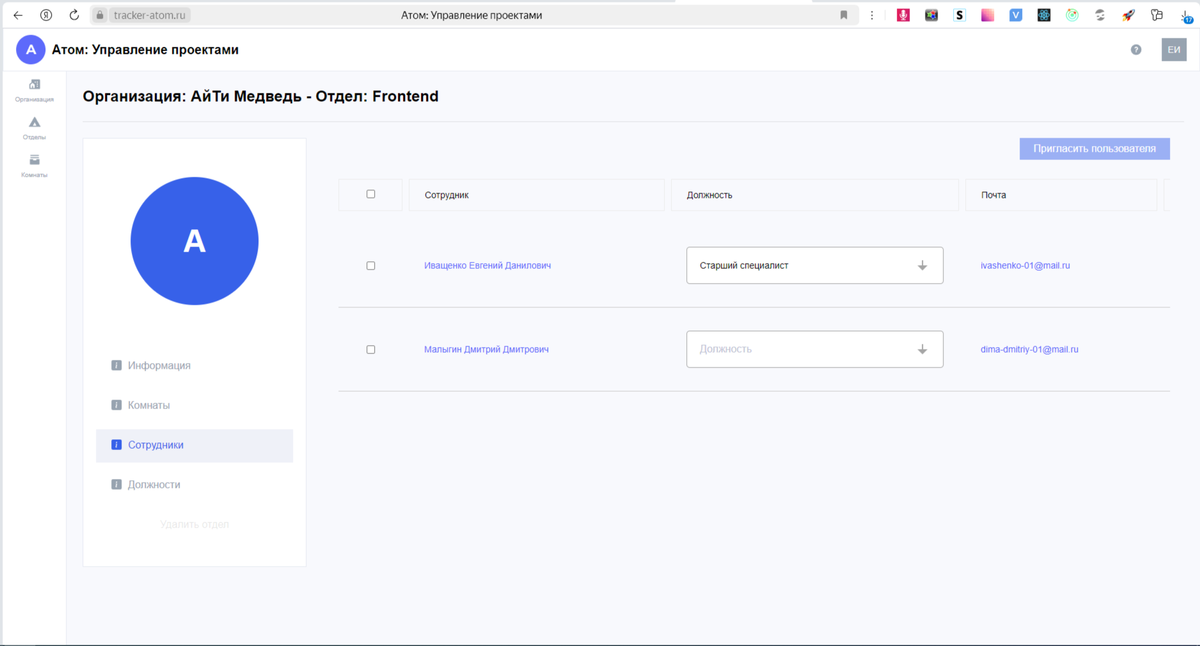Open Комнаты in the left sidebar

34,166
